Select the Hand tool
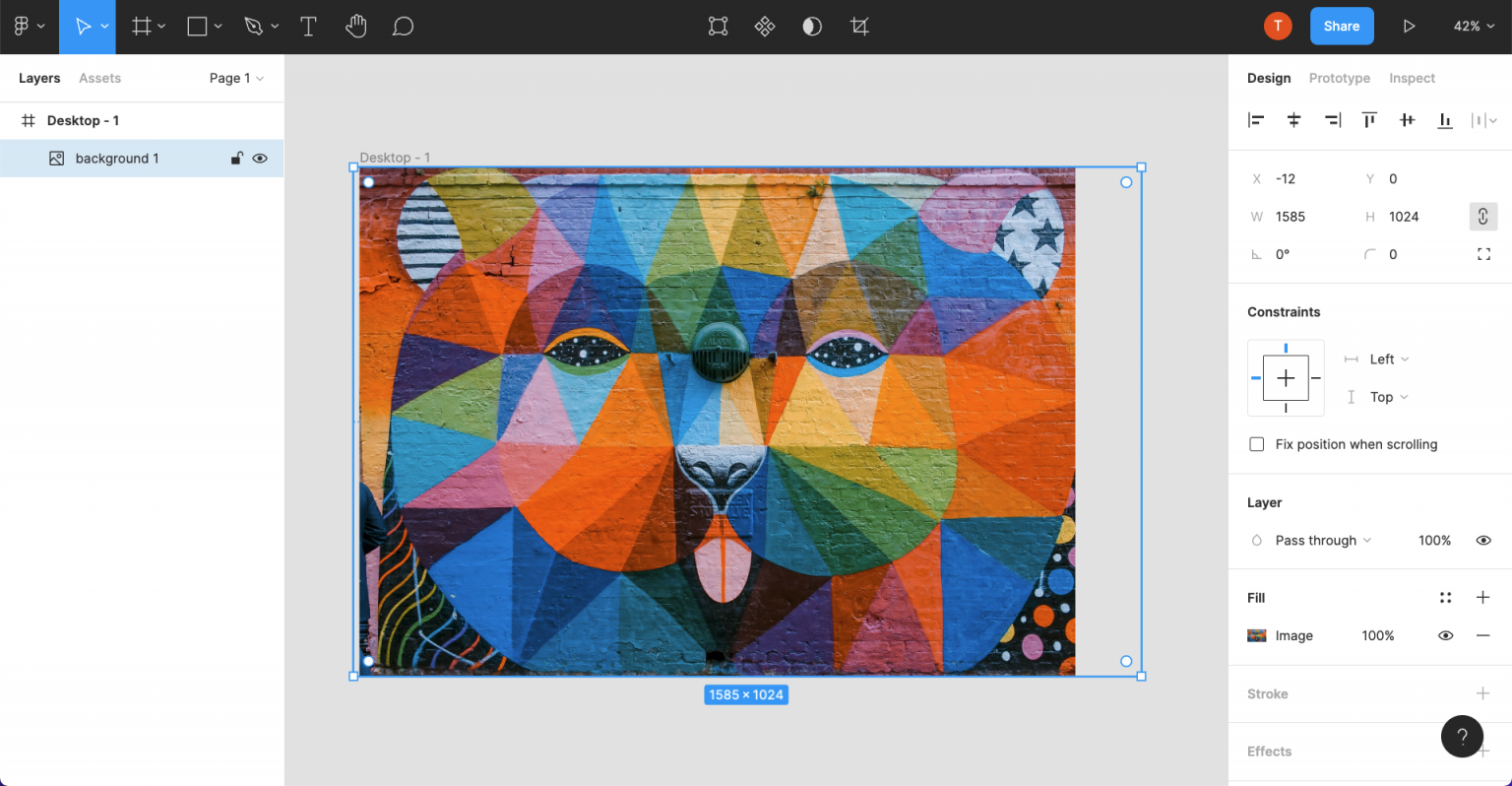Viewport: 1512px width, 786px height. click(355, 27)
